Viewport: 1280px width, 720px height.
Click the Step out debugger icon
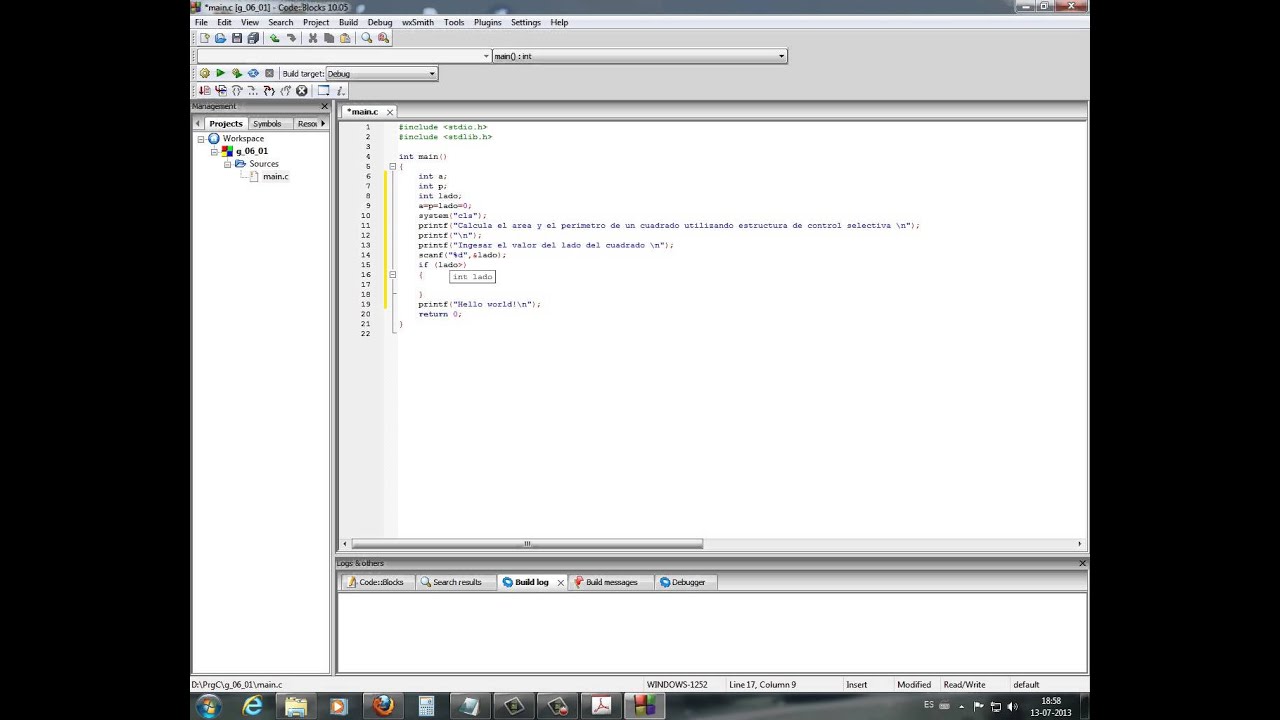pyautogui.click(x=285, y=90)
